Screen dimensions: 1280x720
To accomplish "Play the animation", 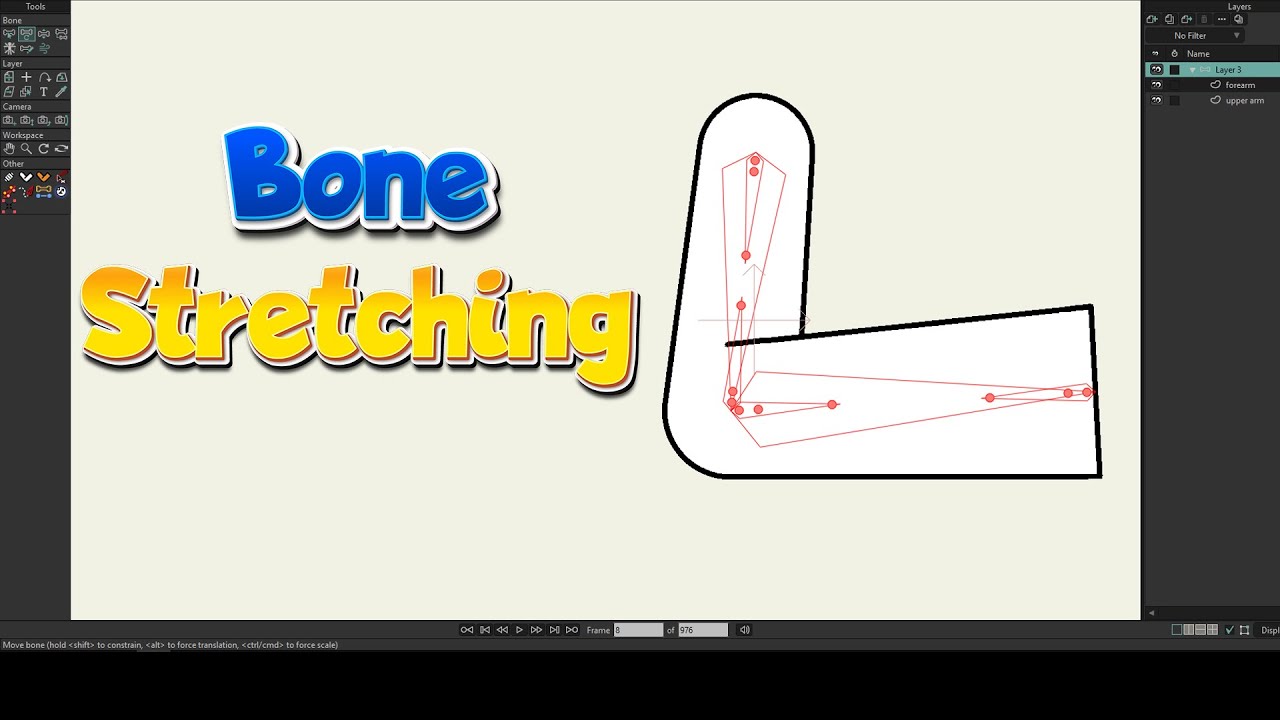I will pyautogui.click(x=519, y=630).
